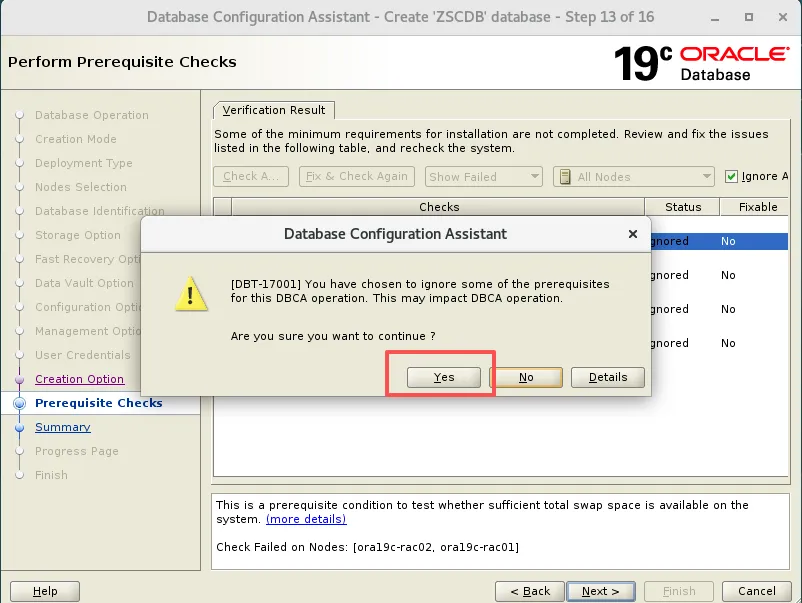The width and height of the screenshot is (802, 603).
Task: Close the Database Configuration Assistant dialog
Action: tap(633, 234)
